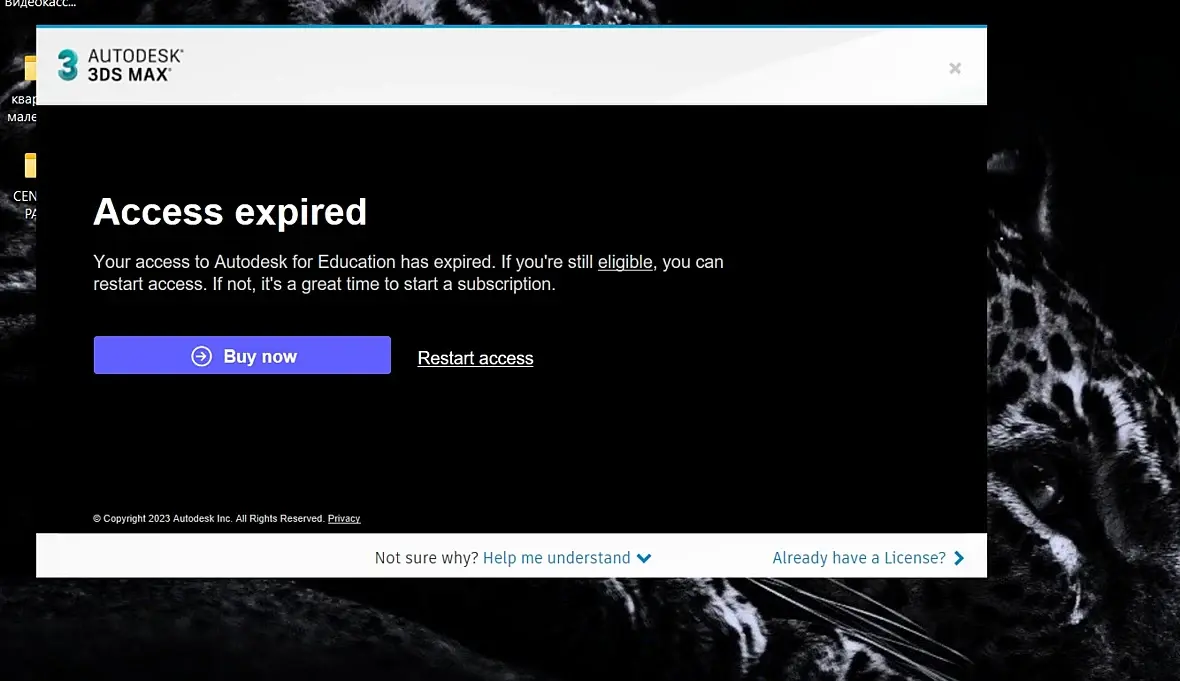Close the Autodesk 3ds Max dialog

(955, 68)
